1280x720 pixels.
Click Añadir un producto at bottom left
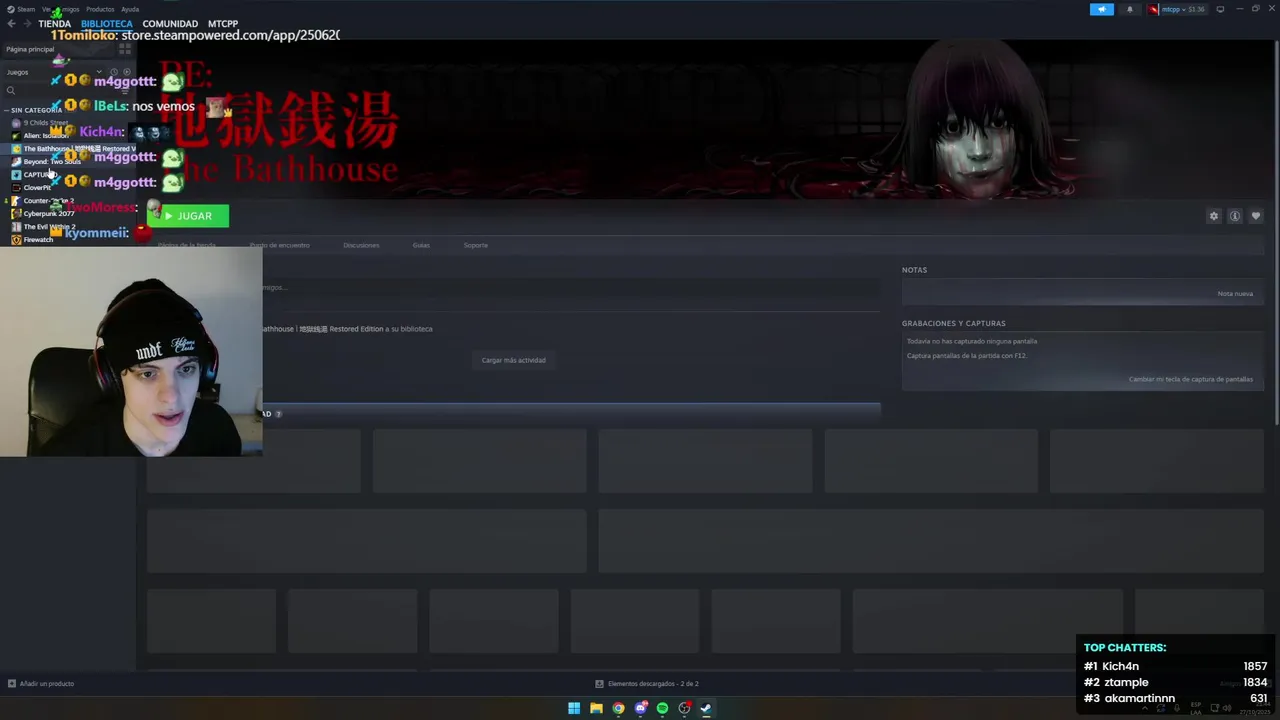[x=41, y=684]
